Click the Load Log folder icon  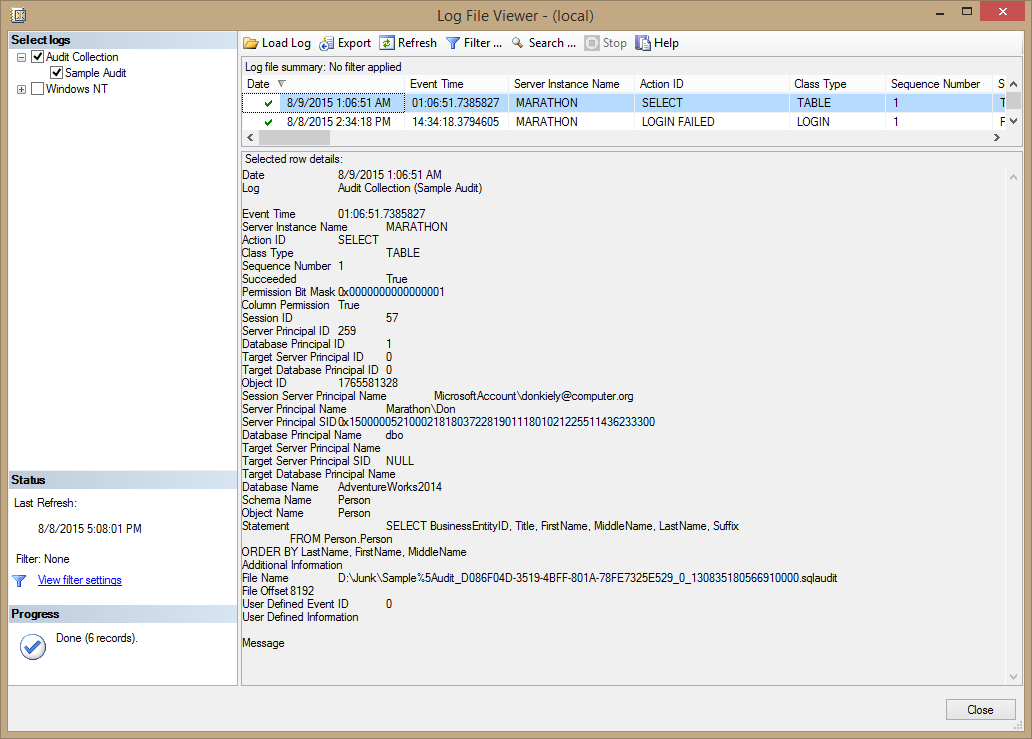[x=251, y=43]
